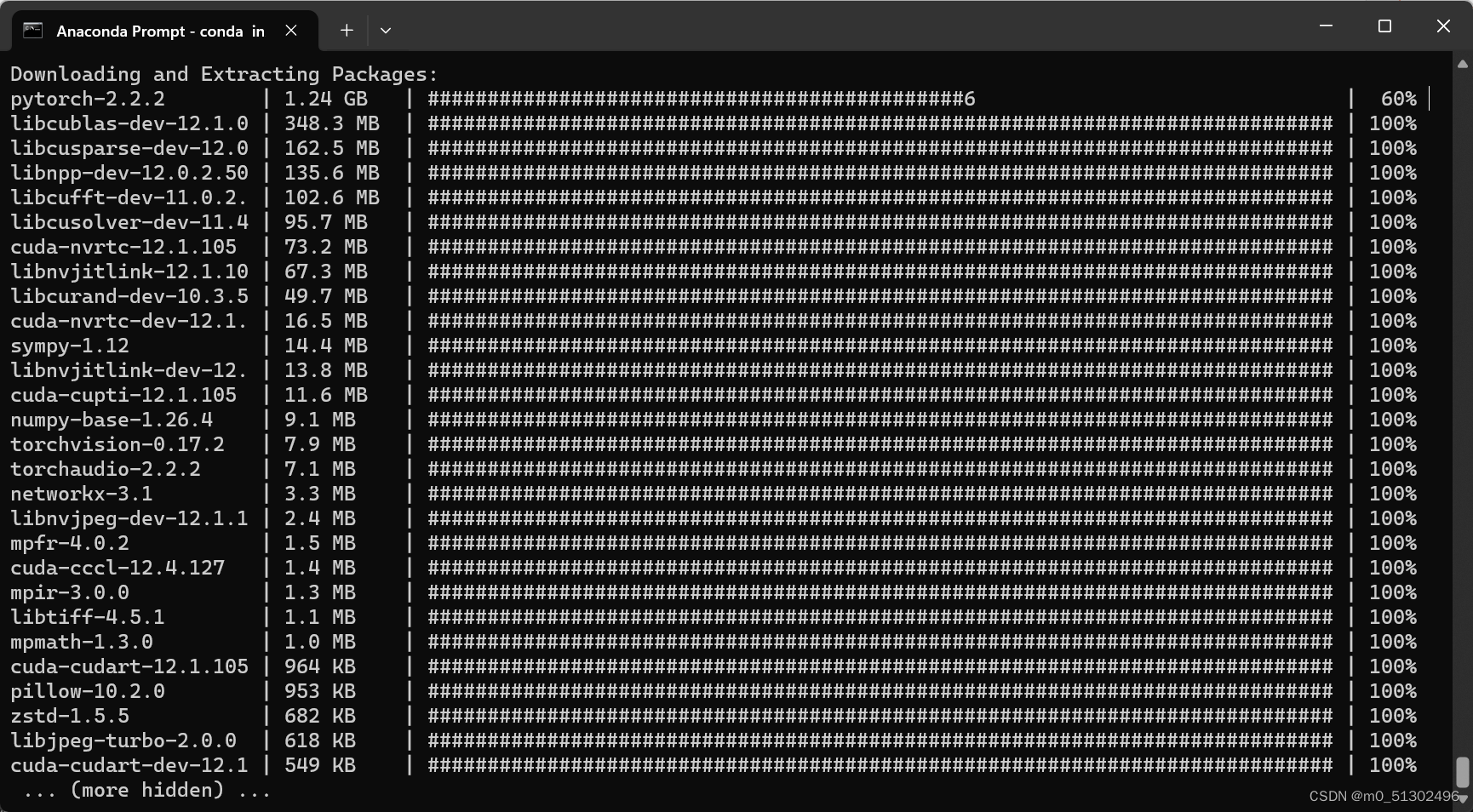Viewport: 1473px width, 812px height.
Task: Click cuda-cupti-12.1.105 package name
Action: tap(123, 395)
